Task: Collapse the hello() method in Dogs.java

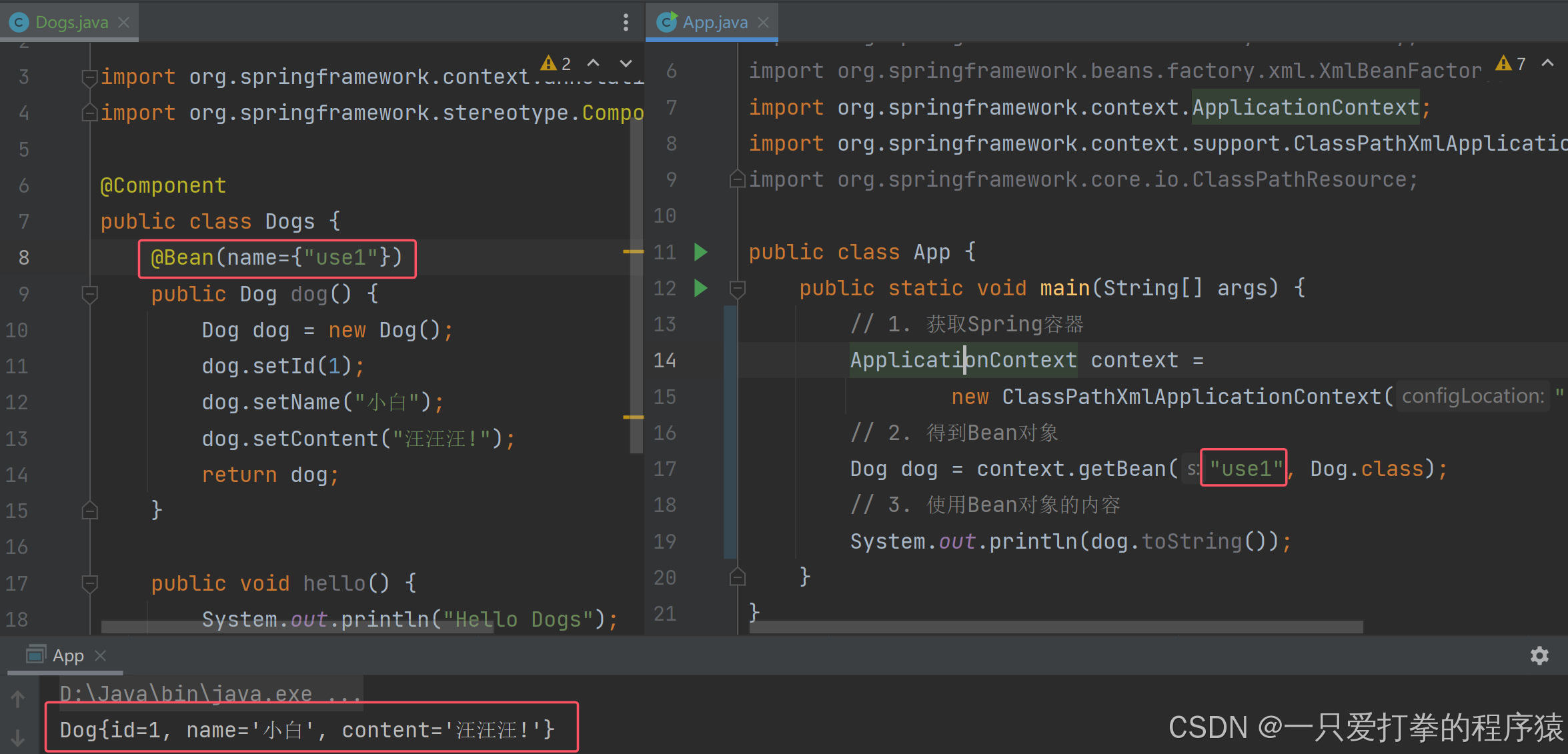Action: tap(89, 583)
